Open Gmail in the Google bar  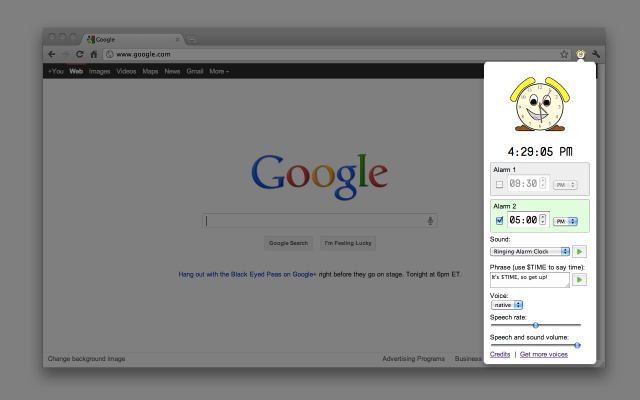(x=195, y=71)
